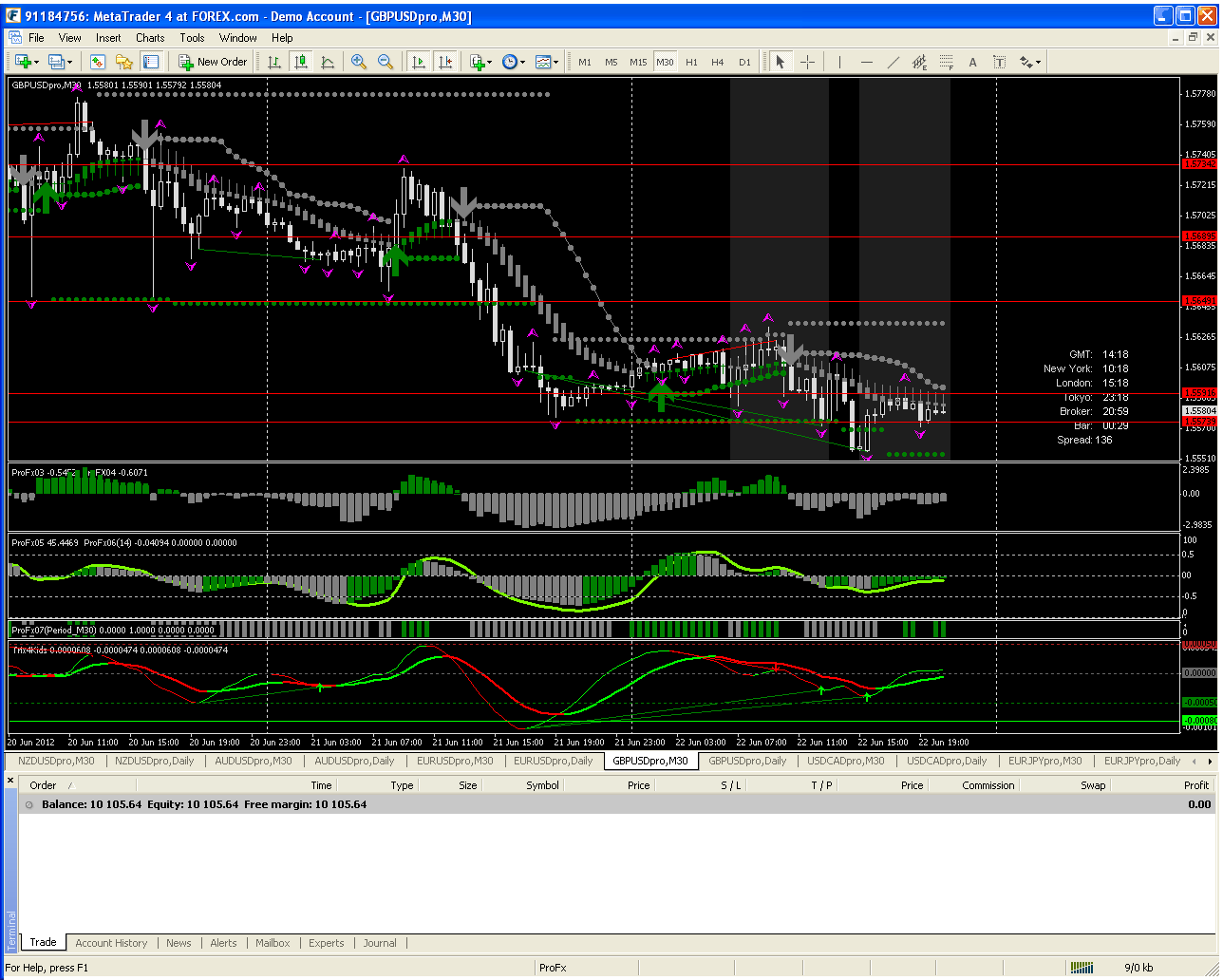
Task: Click the connection status bars icon
Action: click(1082, 968)
